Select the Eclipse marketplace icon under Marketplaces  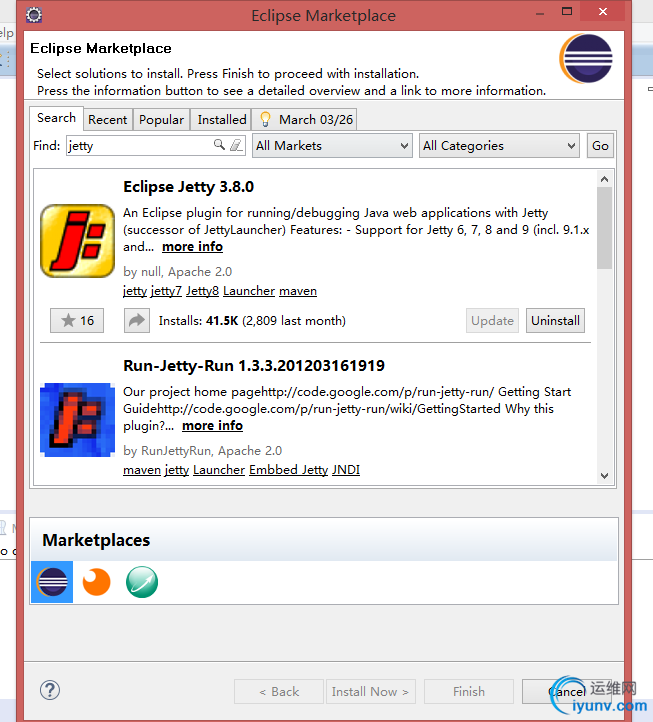pyautogui.click(x=52, y=582)
